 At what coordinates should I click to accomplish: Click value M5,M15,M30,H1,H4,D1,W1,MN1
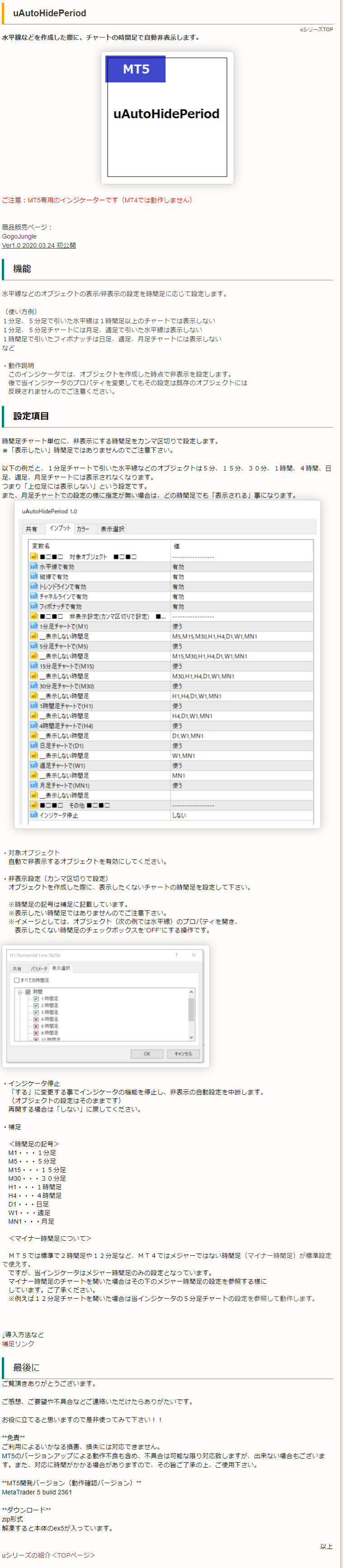click(x=215, y=636)
